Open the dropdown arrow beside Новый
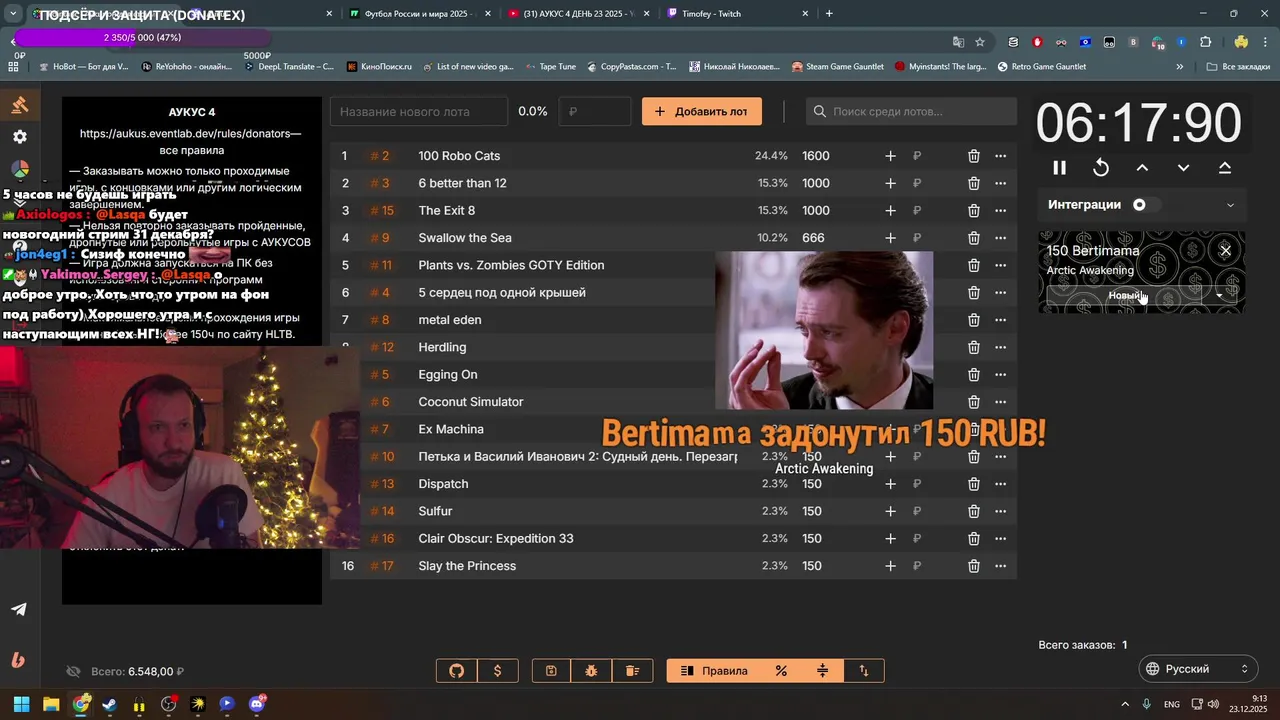The image size is (1280, 720). coord(1219,296)
